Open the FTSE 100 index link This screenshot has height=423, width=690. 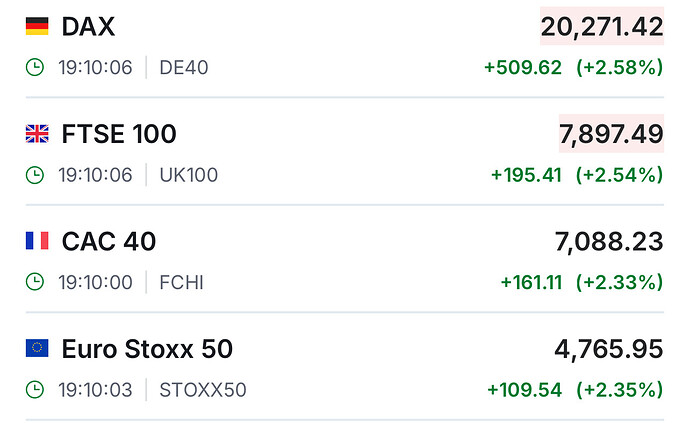click(x=119, y=134)
